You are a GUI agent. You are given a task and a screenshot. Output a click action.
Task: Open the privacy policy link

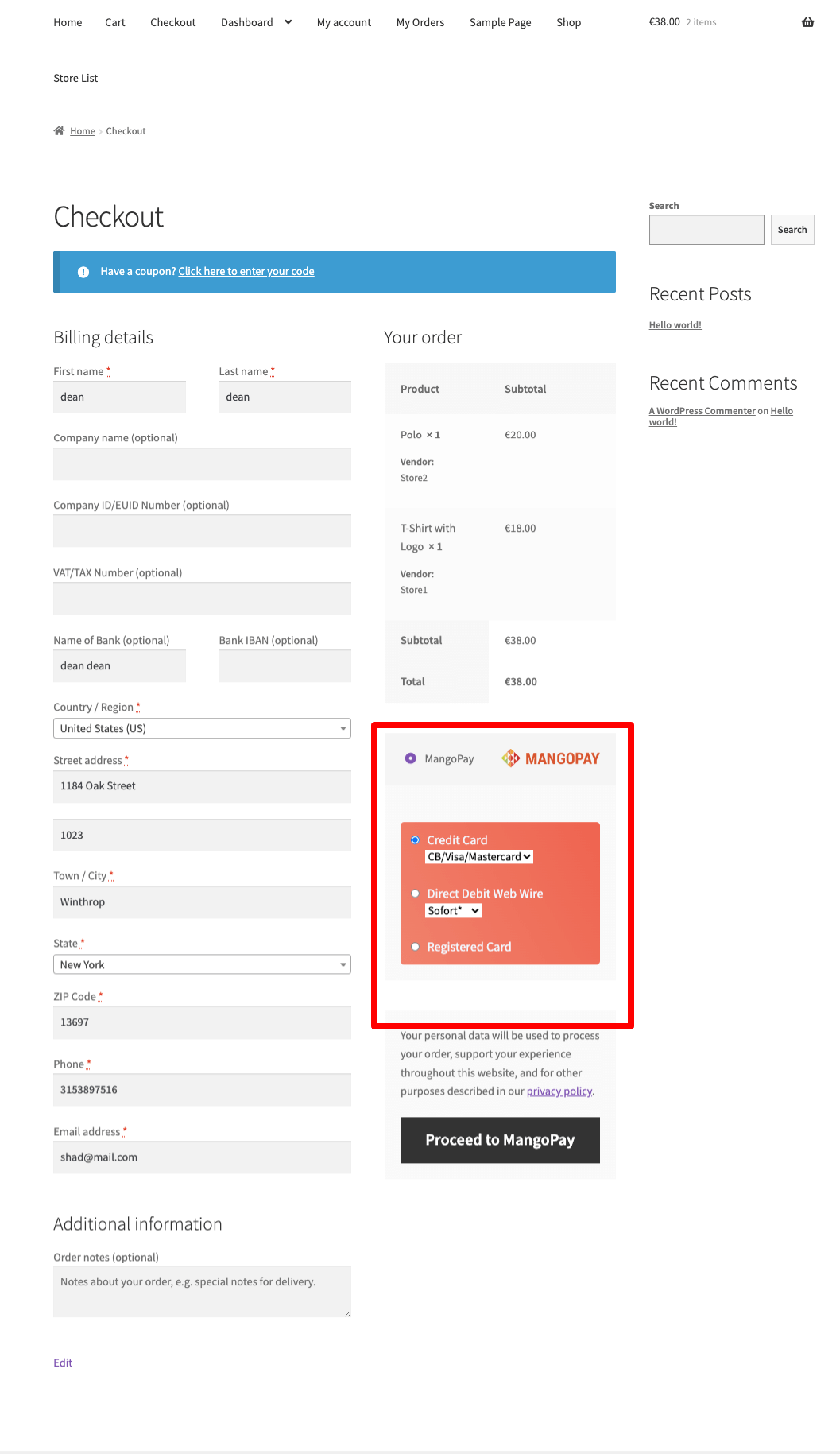point(559,1091)
